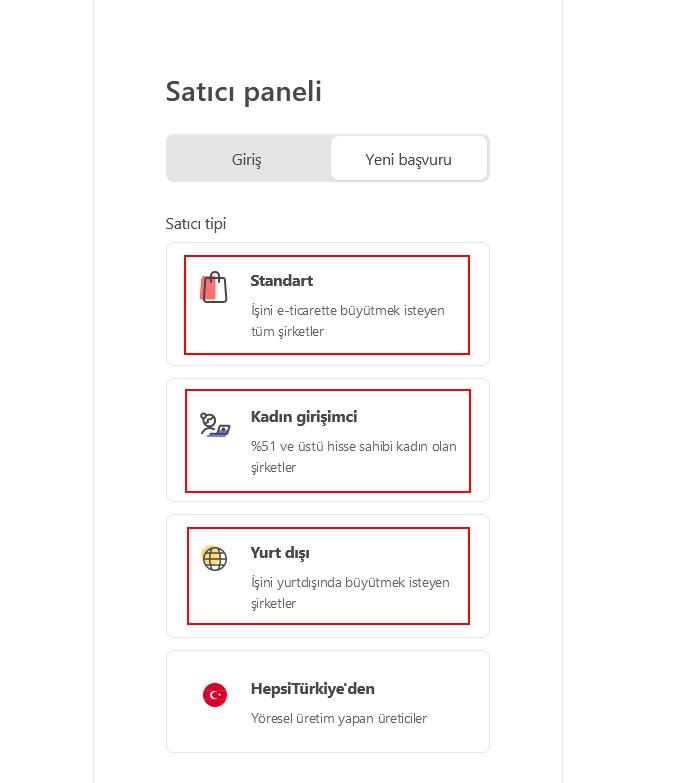The image size is (687, 783).
Task: Click the "Satıcı paneli" heading
Action: 243,92
